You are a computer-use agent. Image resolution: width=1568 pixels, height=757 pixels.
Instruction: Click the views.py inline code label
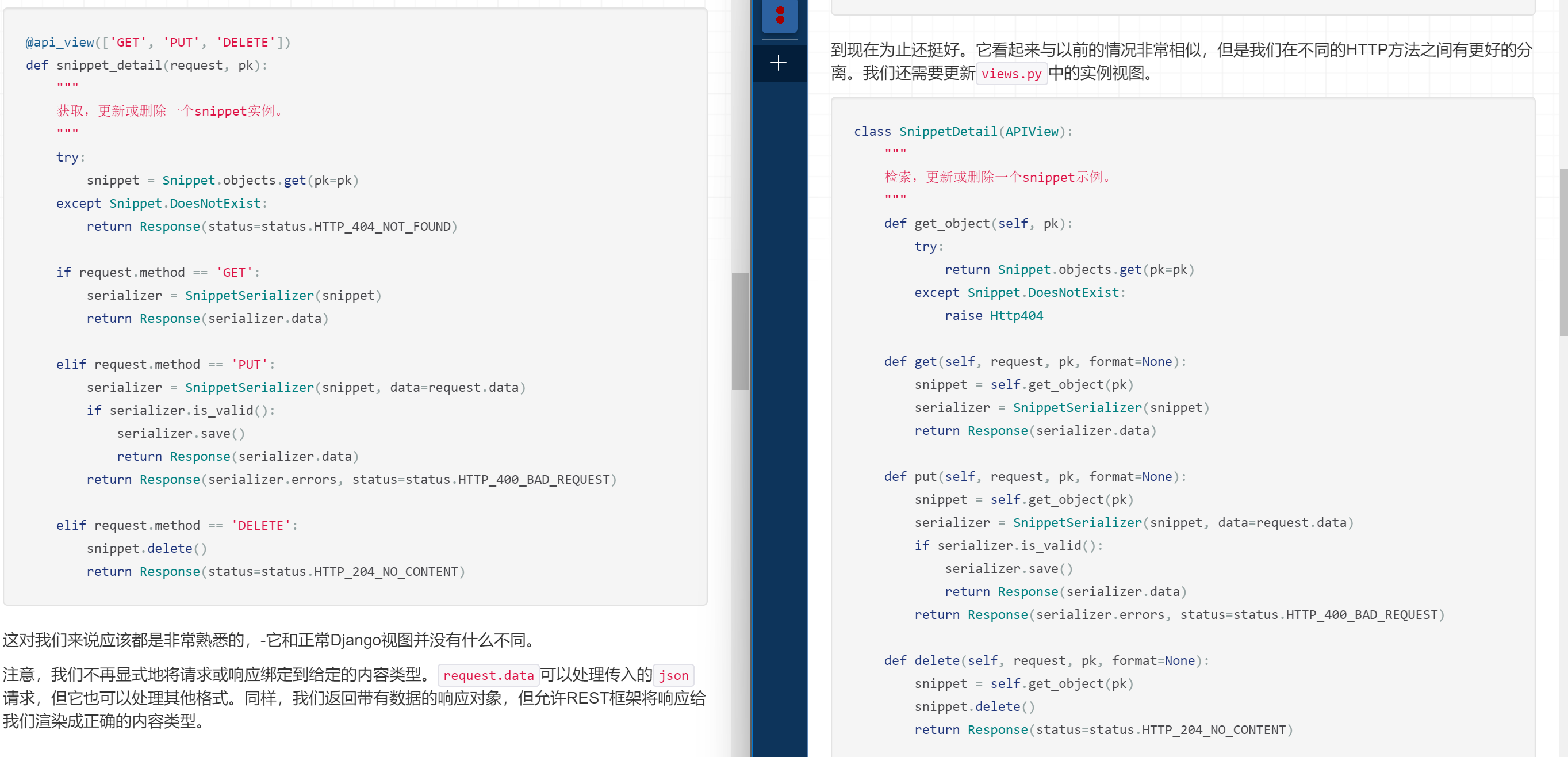1010,74
